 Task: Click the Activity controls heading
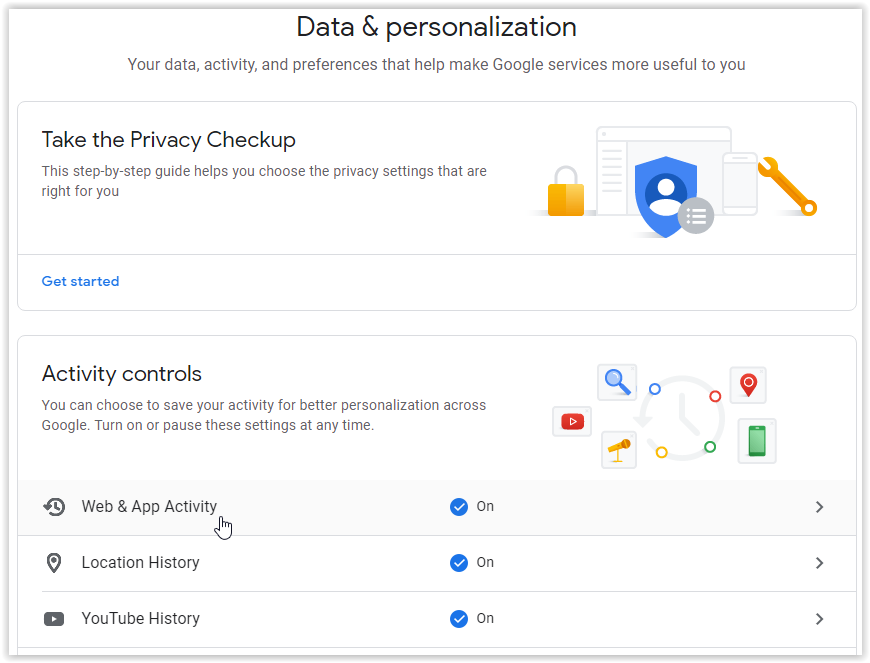(x=122, y=374)
